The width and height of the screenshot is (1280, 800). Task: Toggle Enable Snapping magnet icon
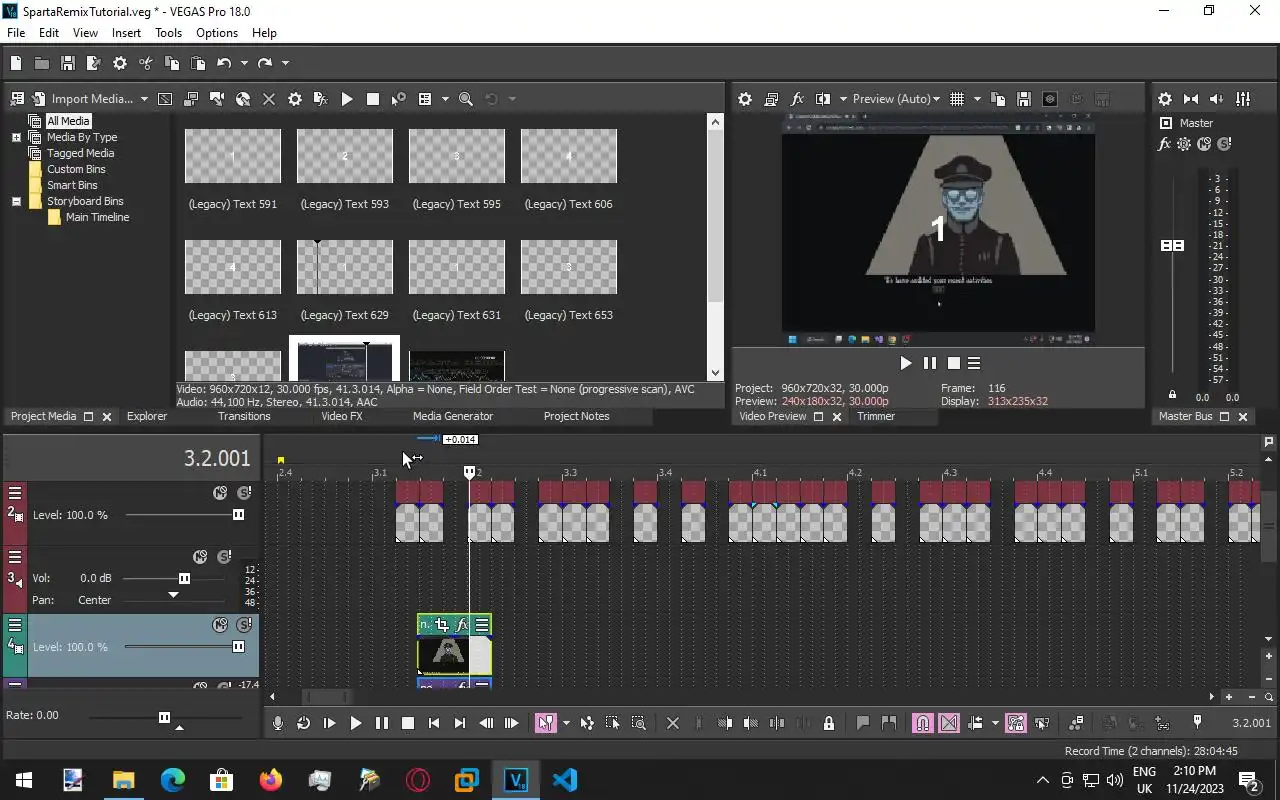pos(923,723)
